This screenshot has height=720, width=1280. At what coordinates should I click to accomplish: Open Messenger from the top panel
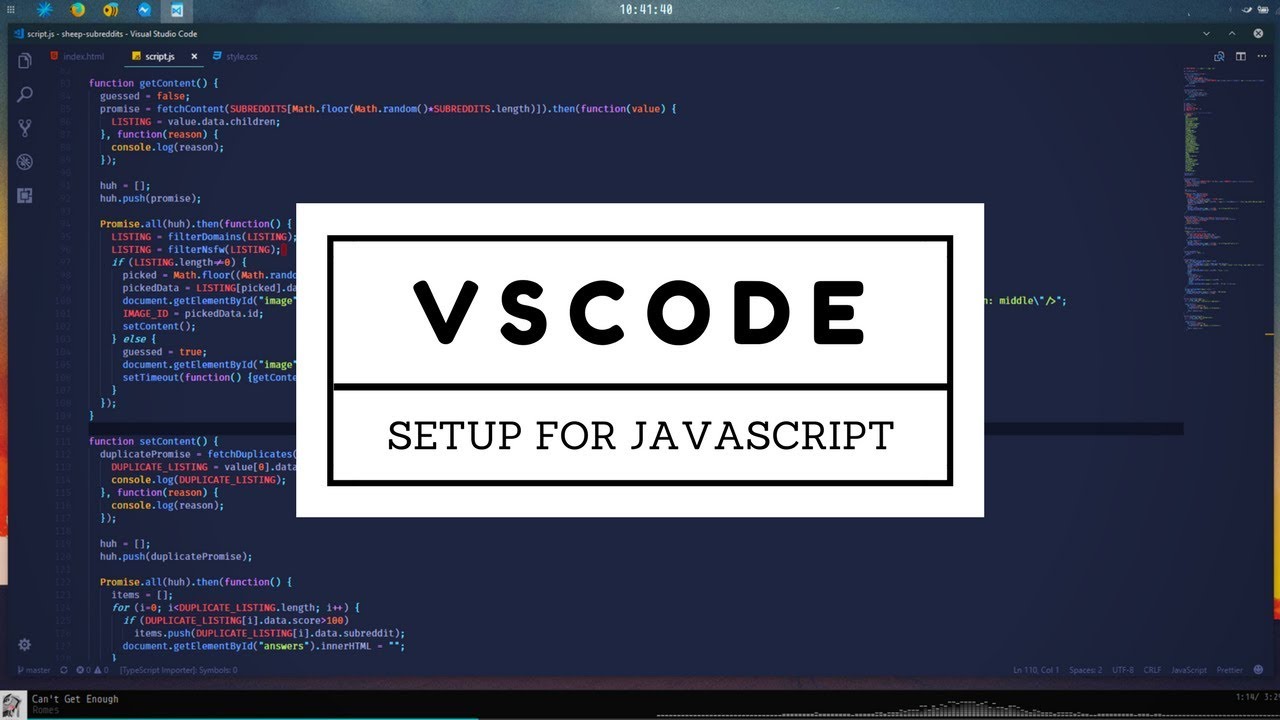[144, 10]
